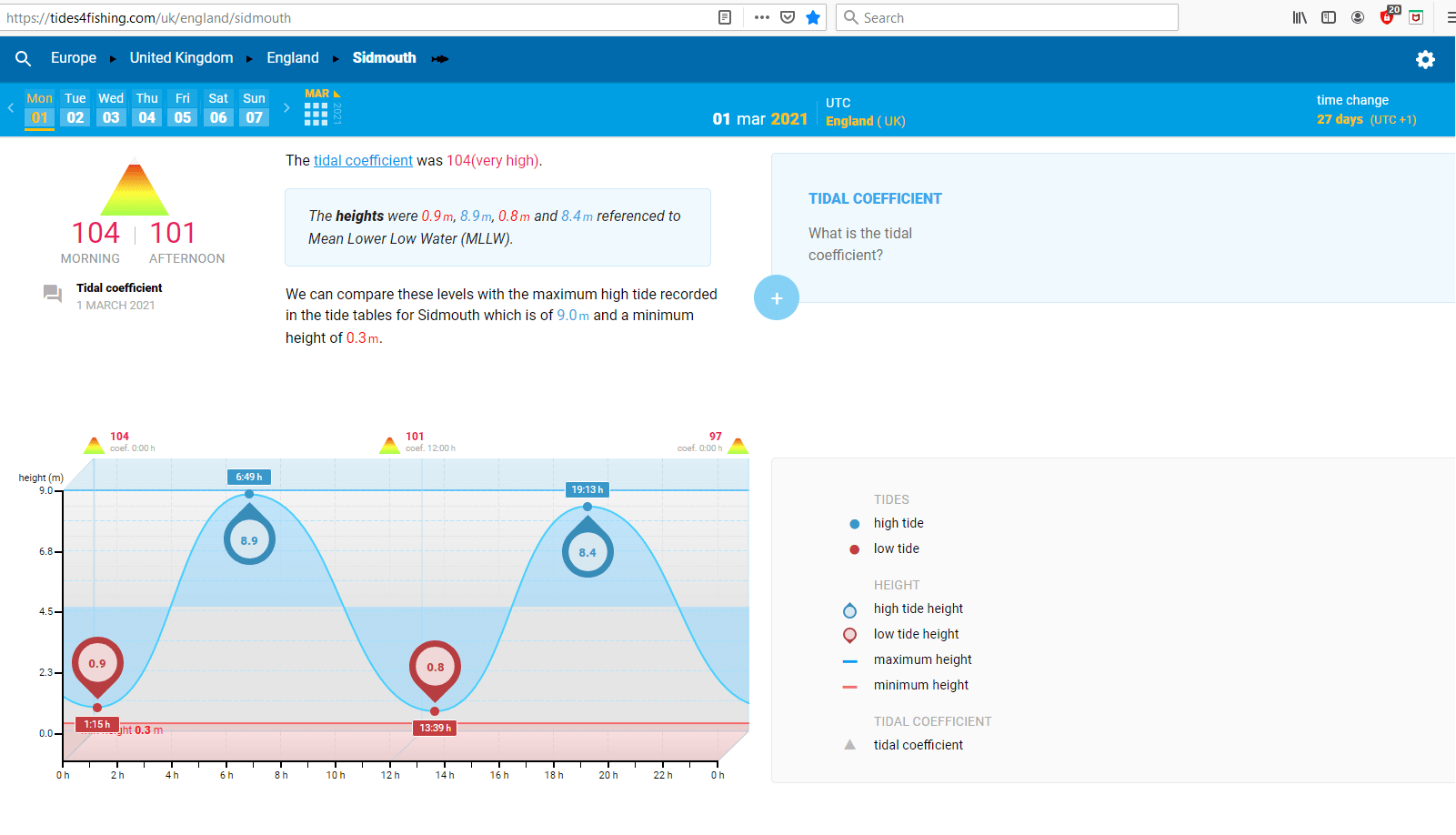Viewport: 1456px width, 835px height.
Task: Open the browser library icon
Action: [x=1300, y=17]
